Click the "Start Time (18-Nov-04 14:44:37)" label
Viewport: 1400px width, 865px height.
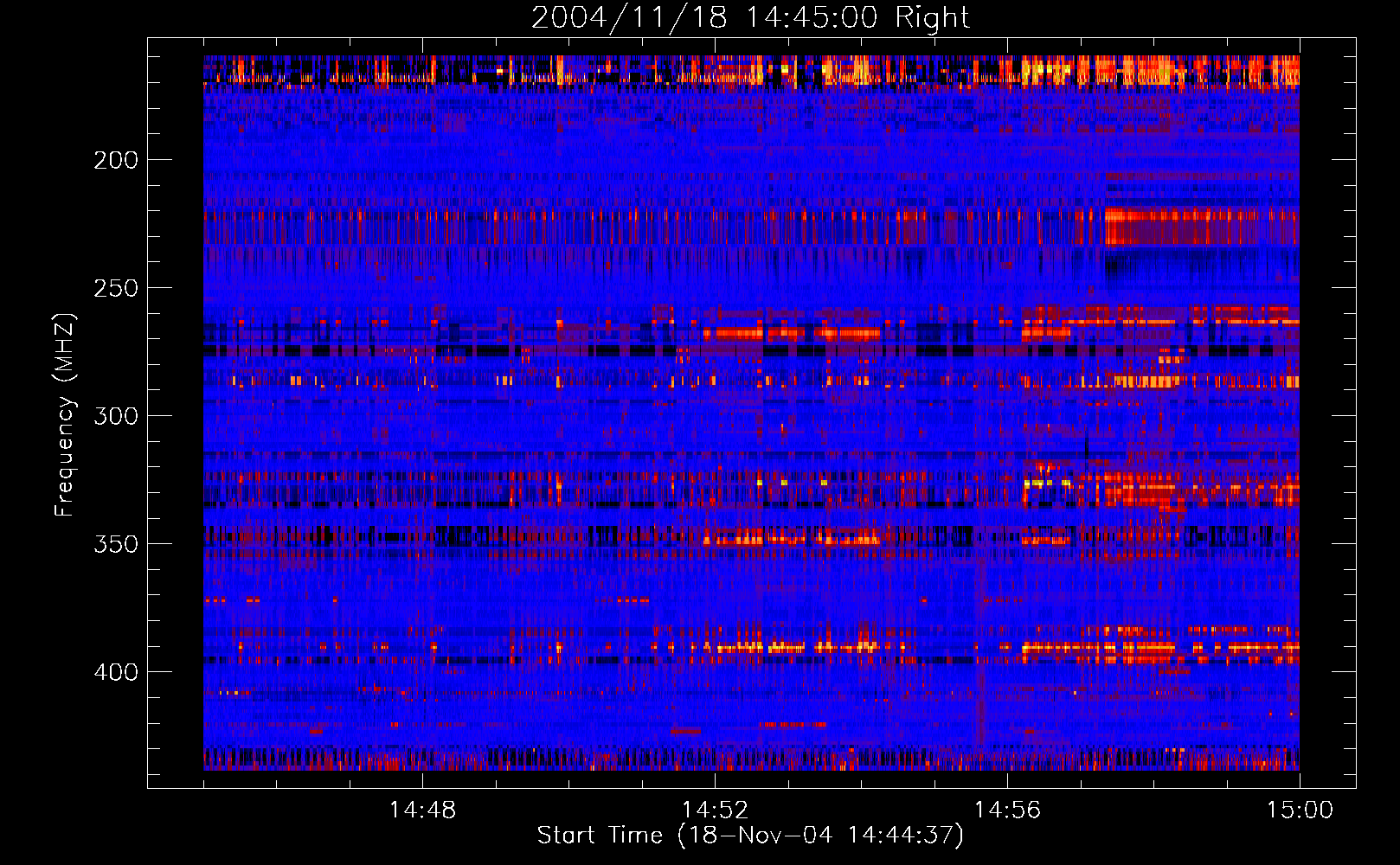click(750, 836)
